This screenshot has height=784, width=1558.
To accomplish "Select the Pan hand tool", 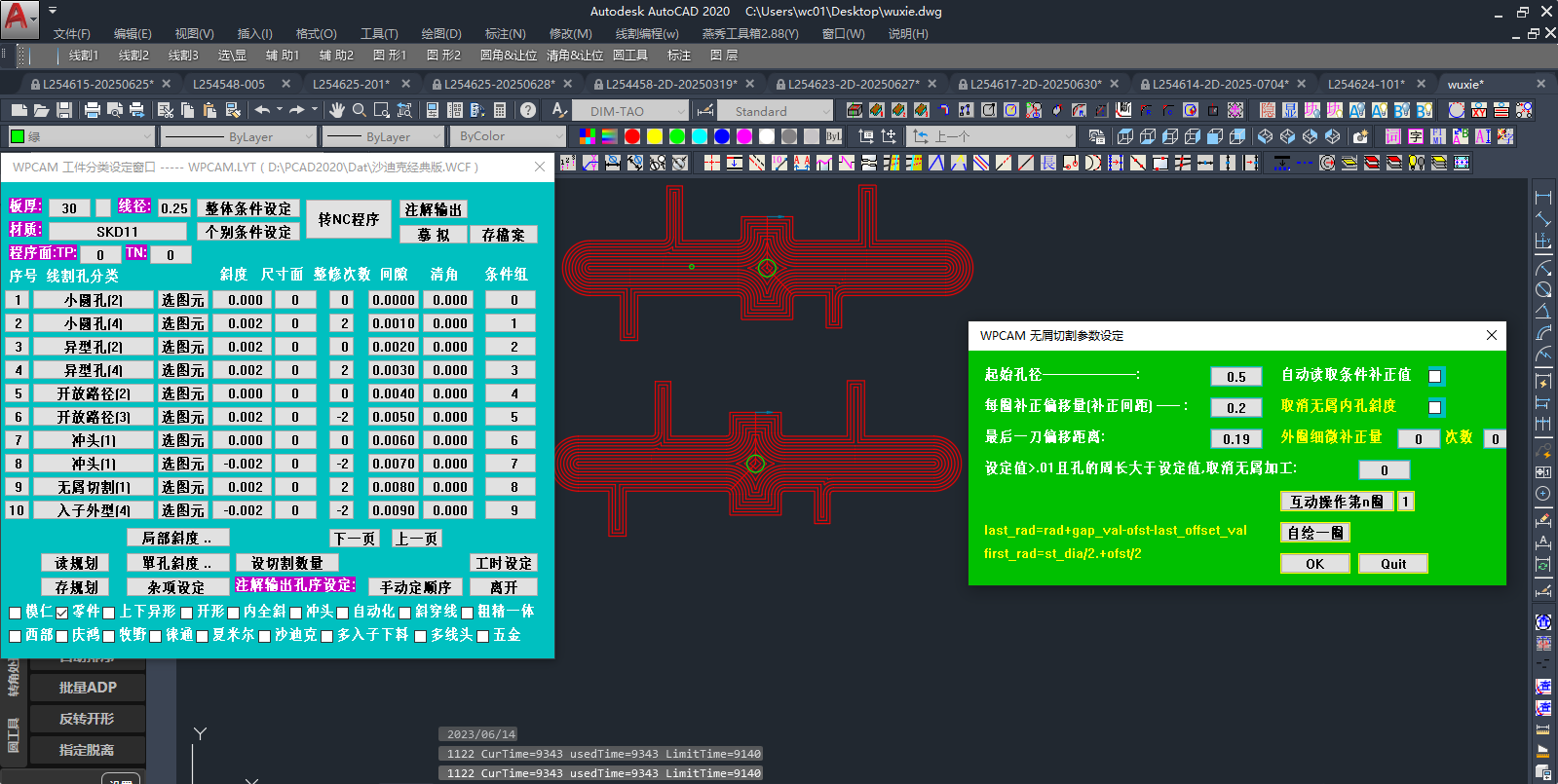I will point(337,110).
